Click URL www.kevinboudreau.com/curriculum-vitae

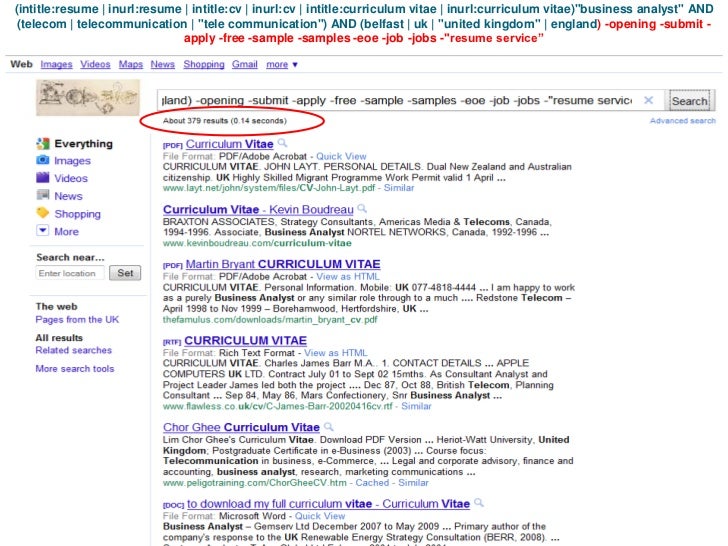(257, 243)
